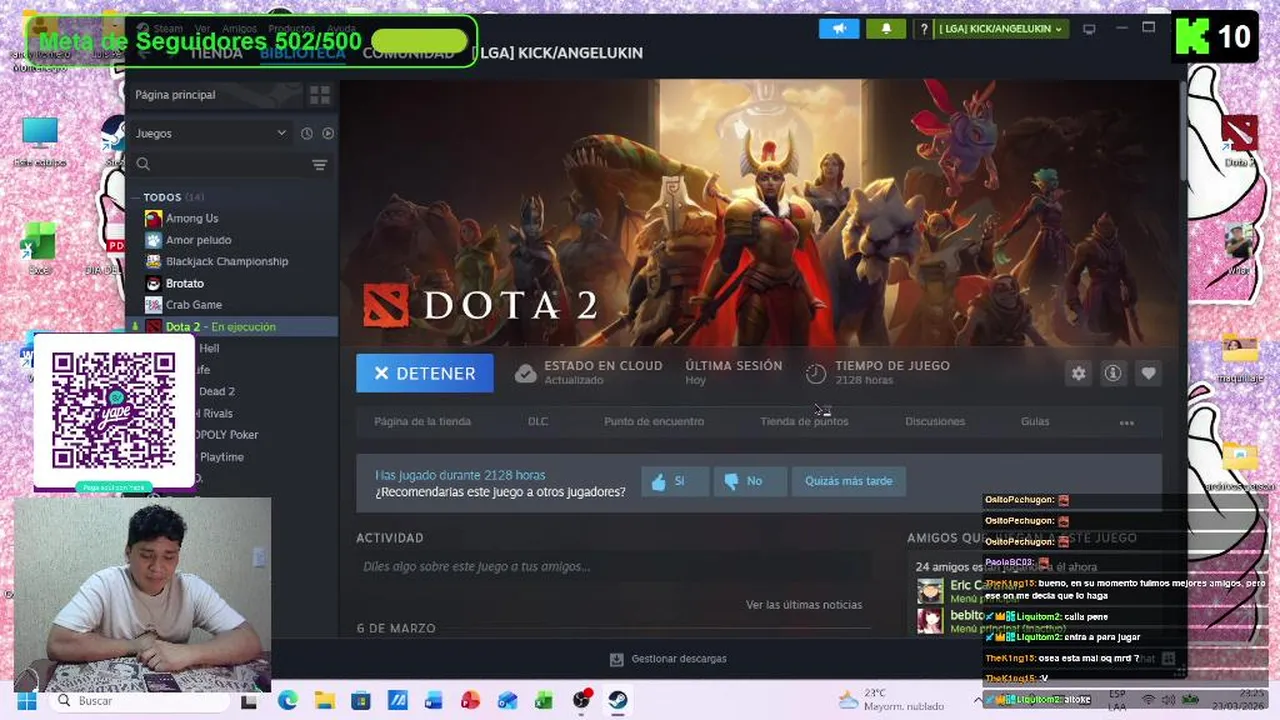Click the ESTADO EN CLOUD status
The height and width of the screenshot is (720, 1280).
coord(589,373)
